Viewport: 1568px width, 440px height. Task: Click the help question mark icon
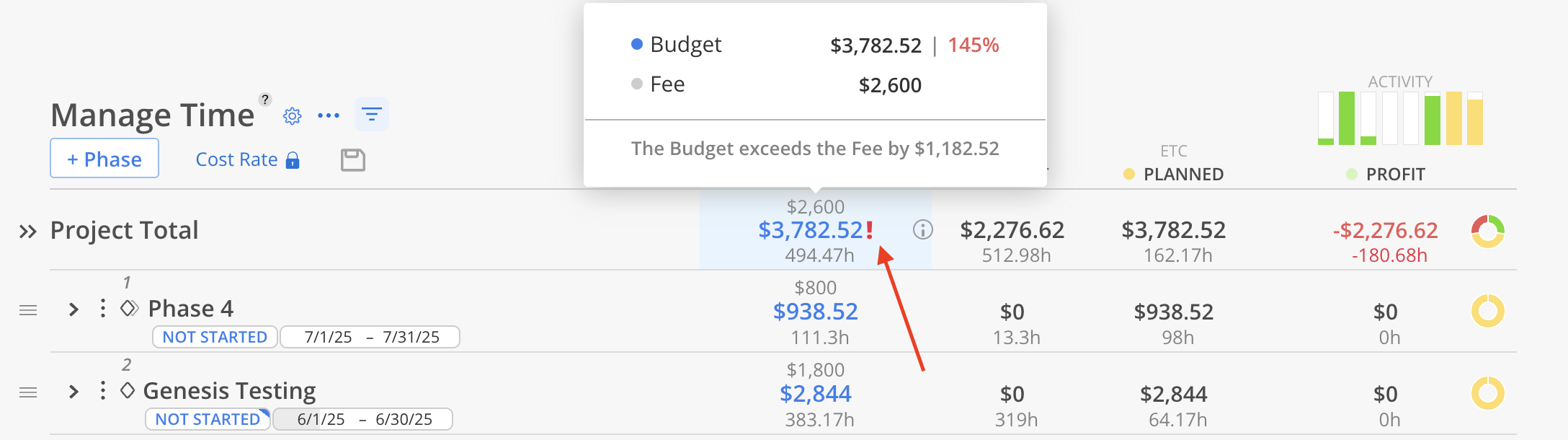pos(265,100)
